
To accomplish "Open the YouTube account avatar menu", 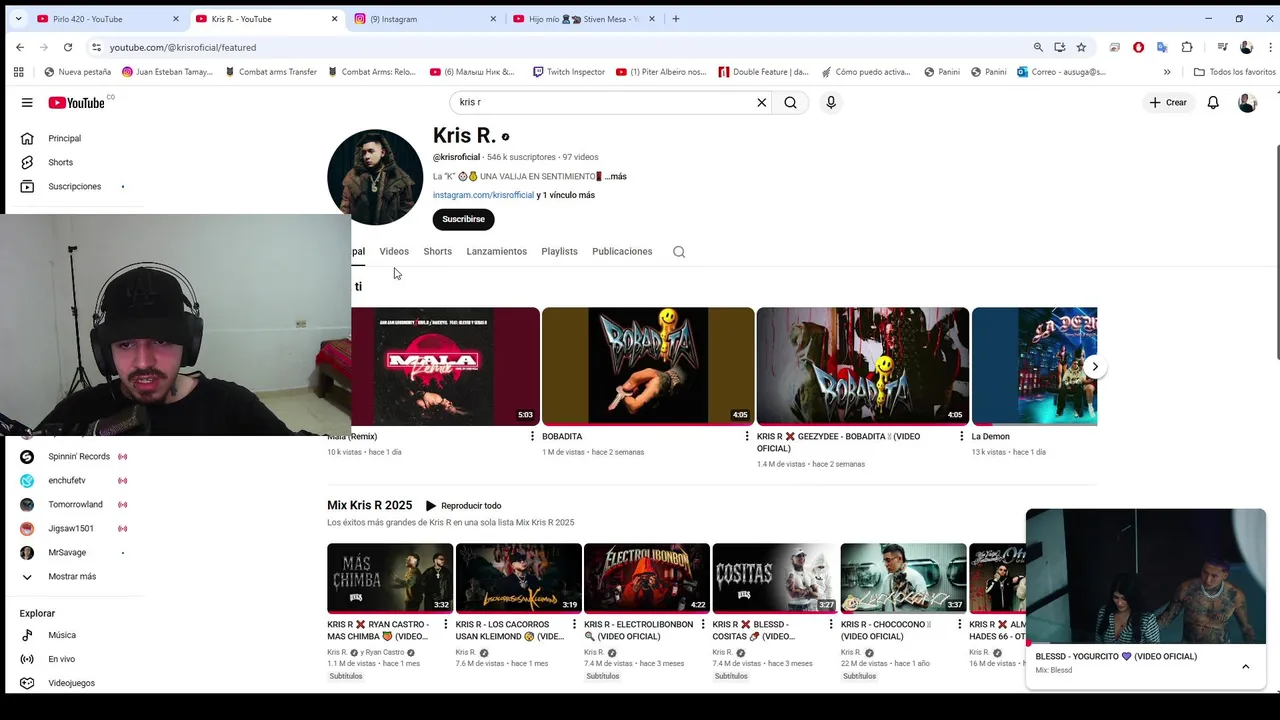I will [1247, 103].
